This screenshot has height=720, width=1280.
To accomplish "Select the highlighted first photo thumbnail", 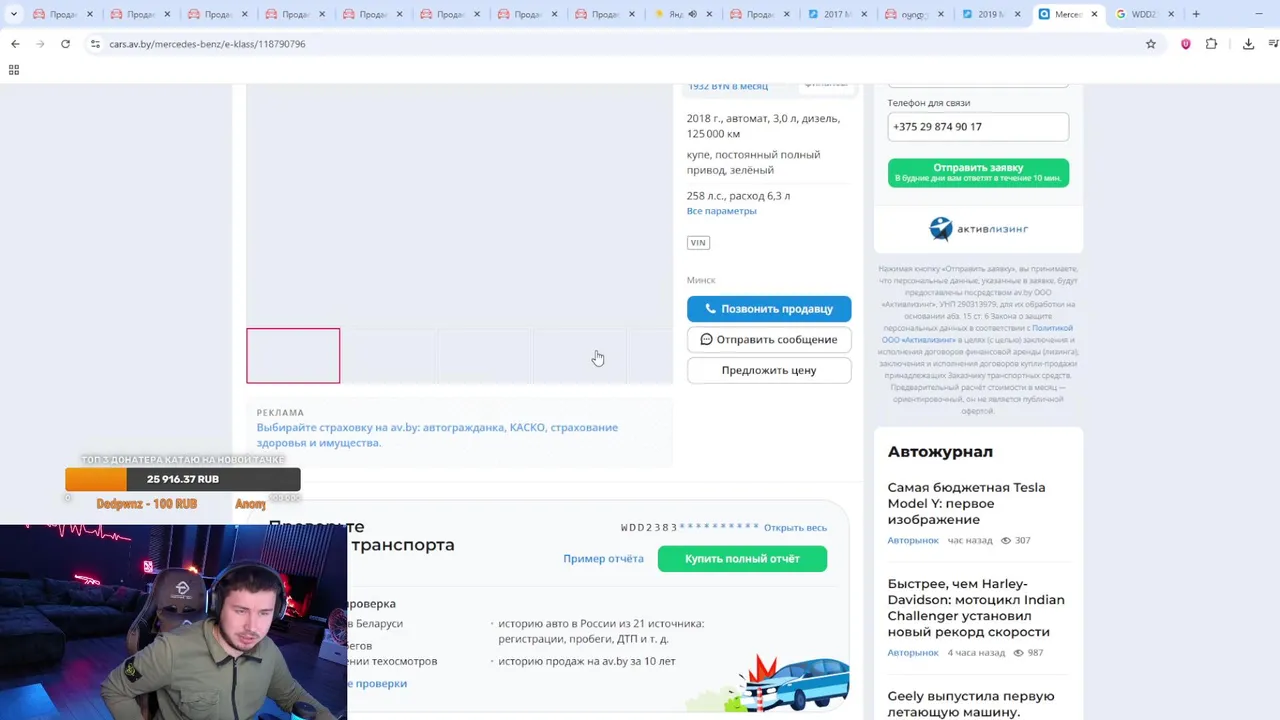I will pos(293,356).
